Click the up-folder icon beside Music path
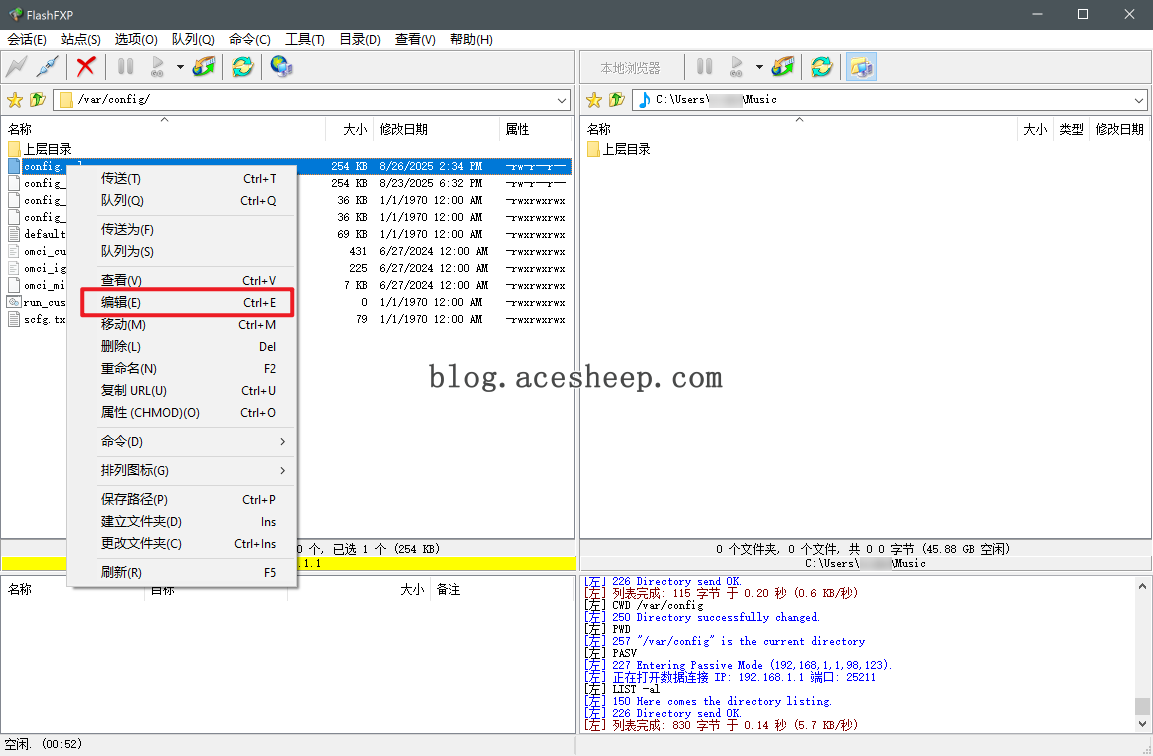 pyautogui.click(x=617, y=99)
